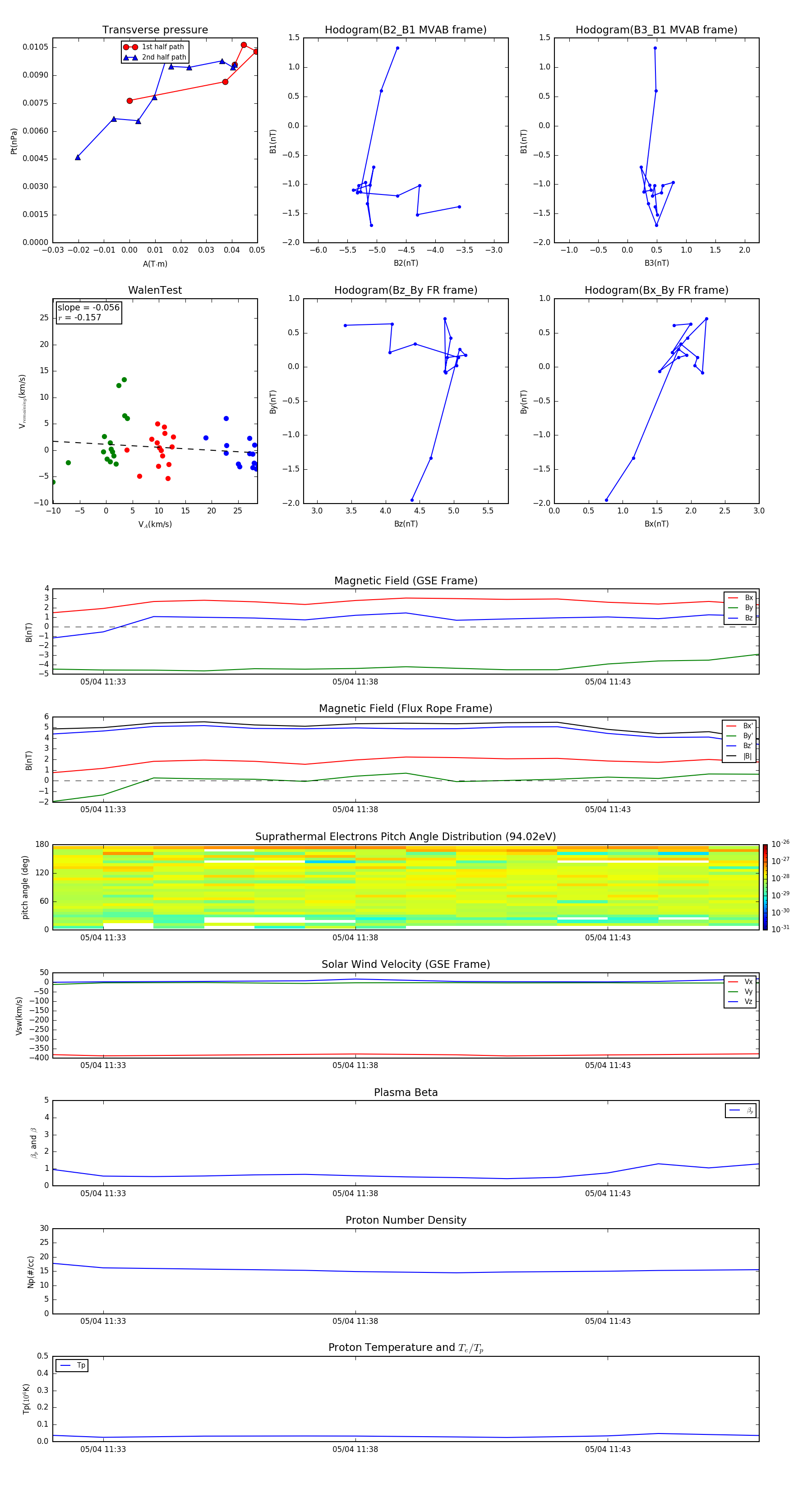812x1489 pixels.
Task: Click the 'Magnetic Field (GSE Frame)' title
Action: click(406, 581)
